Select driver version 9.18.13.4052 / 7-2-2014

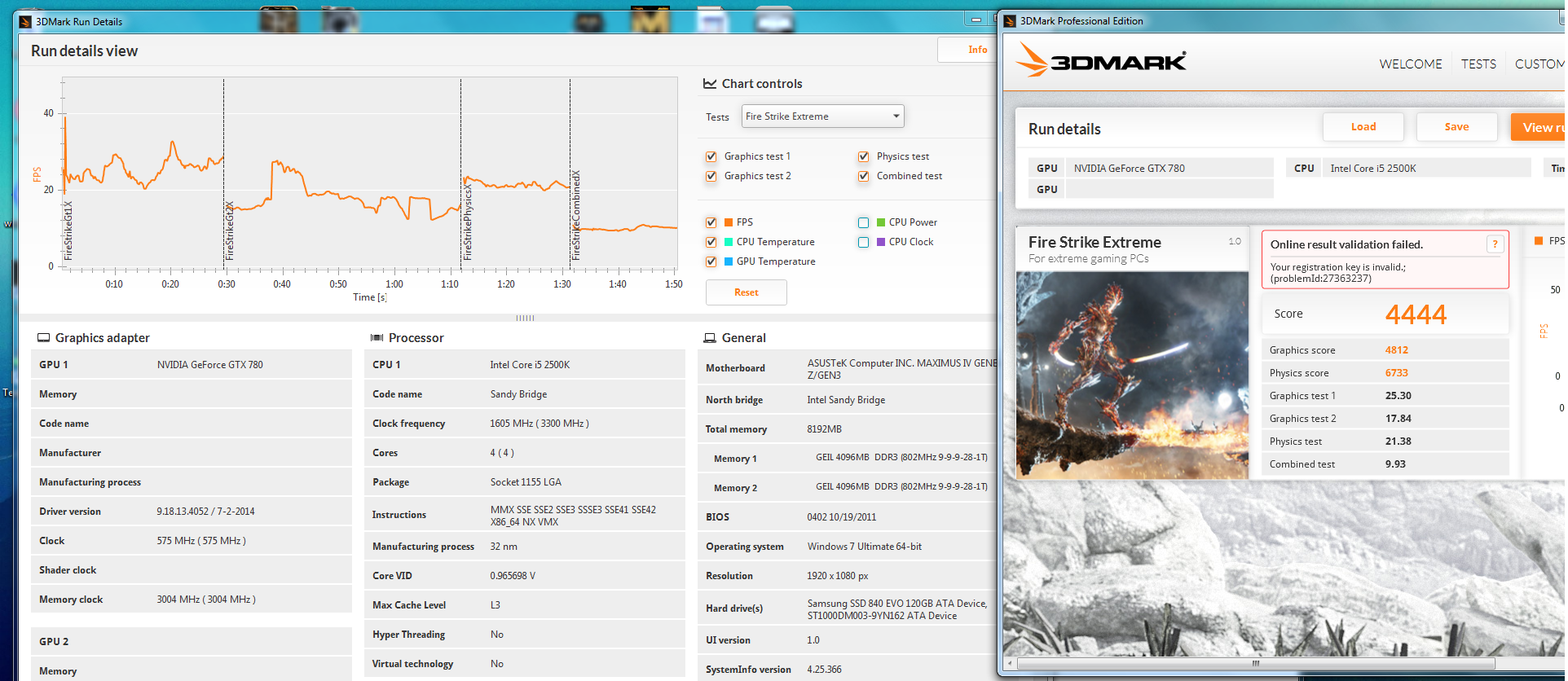205,512
